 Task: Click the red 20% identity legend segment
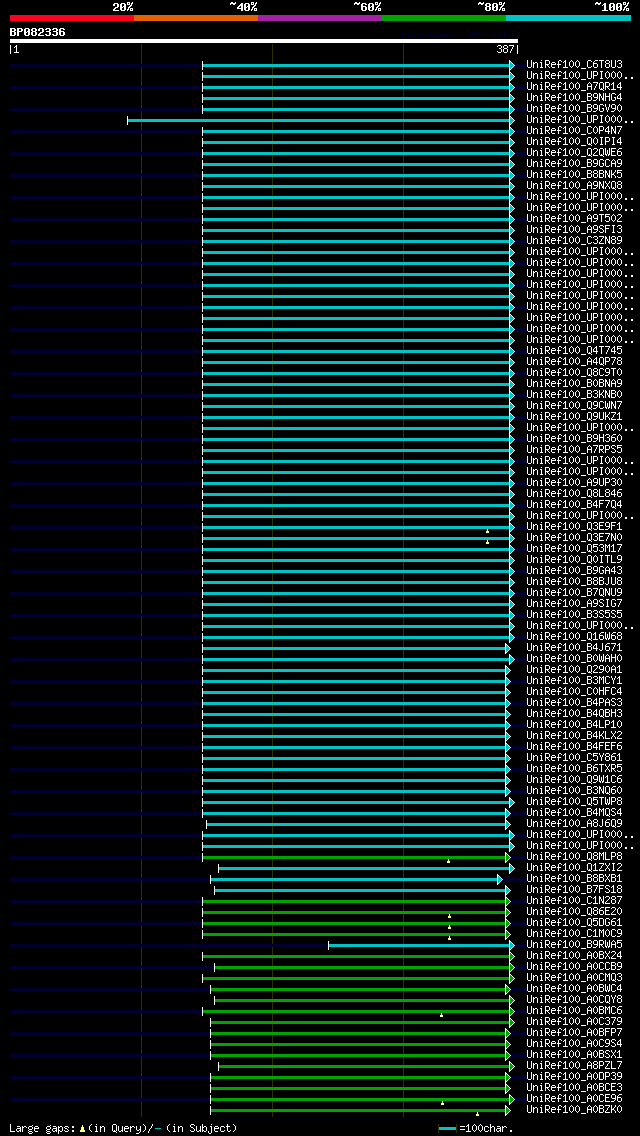click(x=72, y=17)
